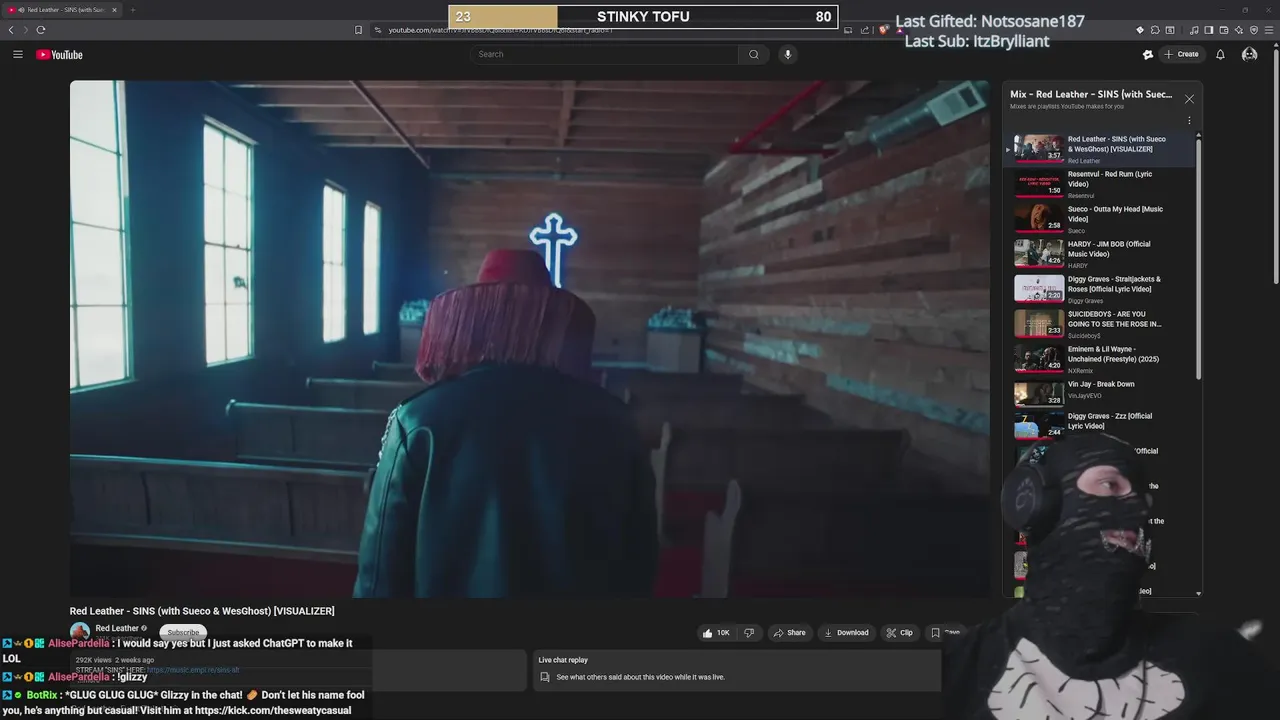Click the Create button

click(x=1181, y=54)
